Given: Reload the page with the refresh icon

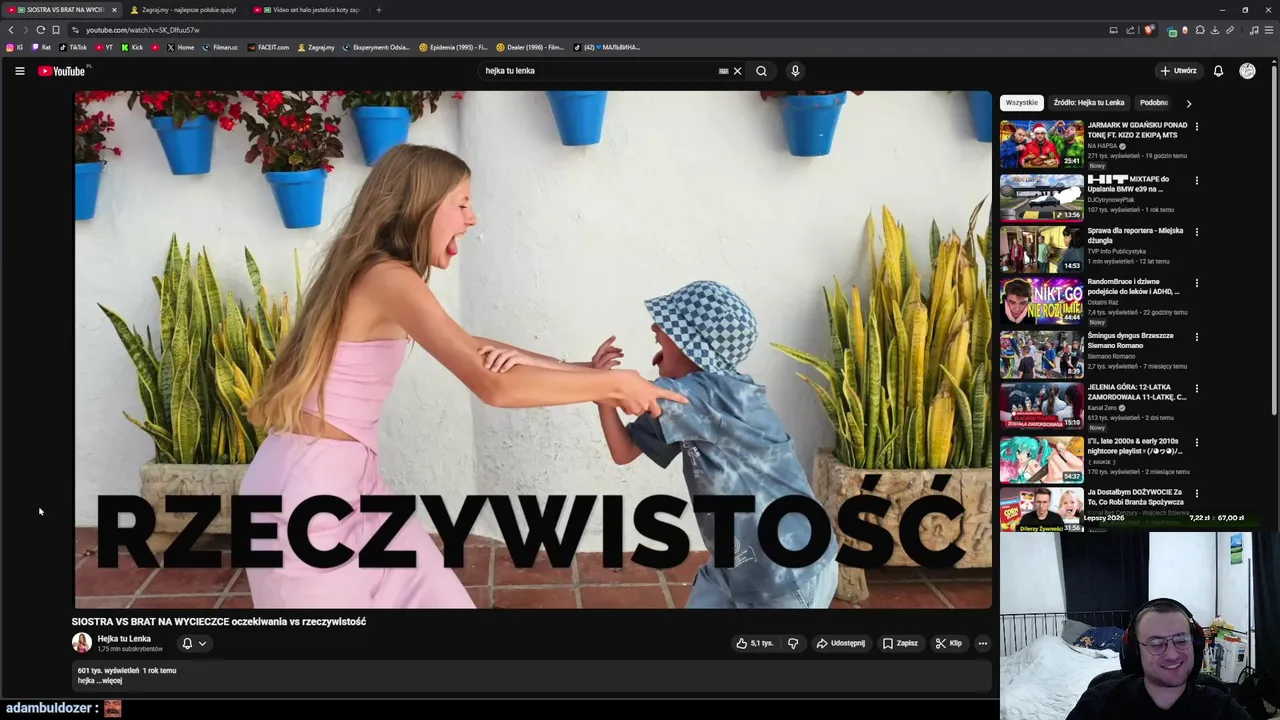Looking at the screenshot, I should (40, 30).
